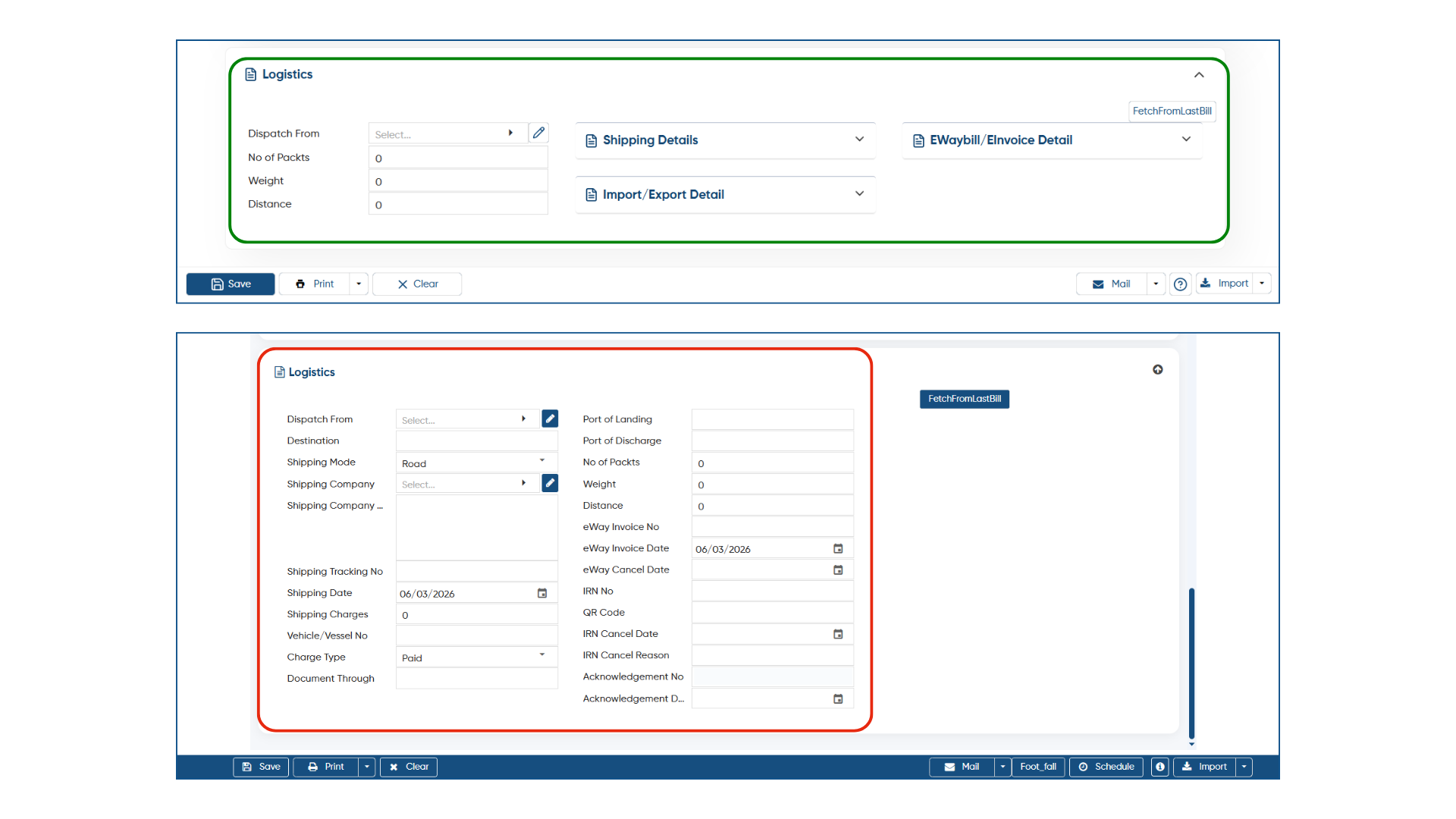Expand the Shipping Details section

[x=725, y=140]
